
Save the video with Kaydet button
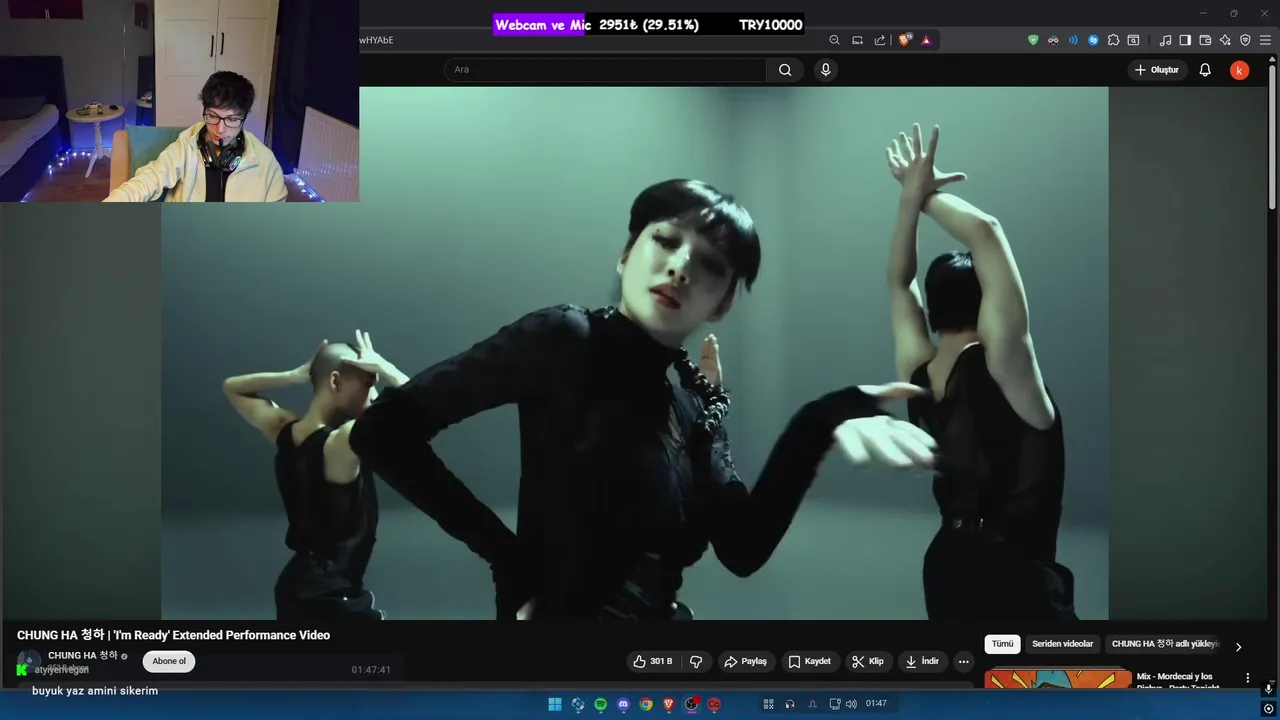click(810, 661)
